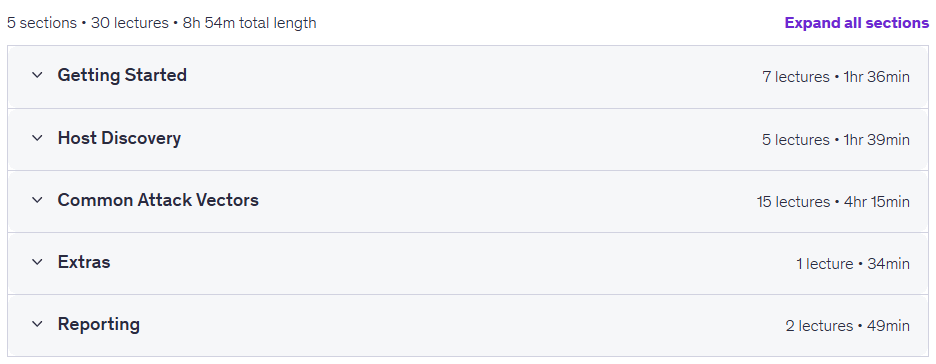Expand the Getting Started section chevron

pos(37,75)
